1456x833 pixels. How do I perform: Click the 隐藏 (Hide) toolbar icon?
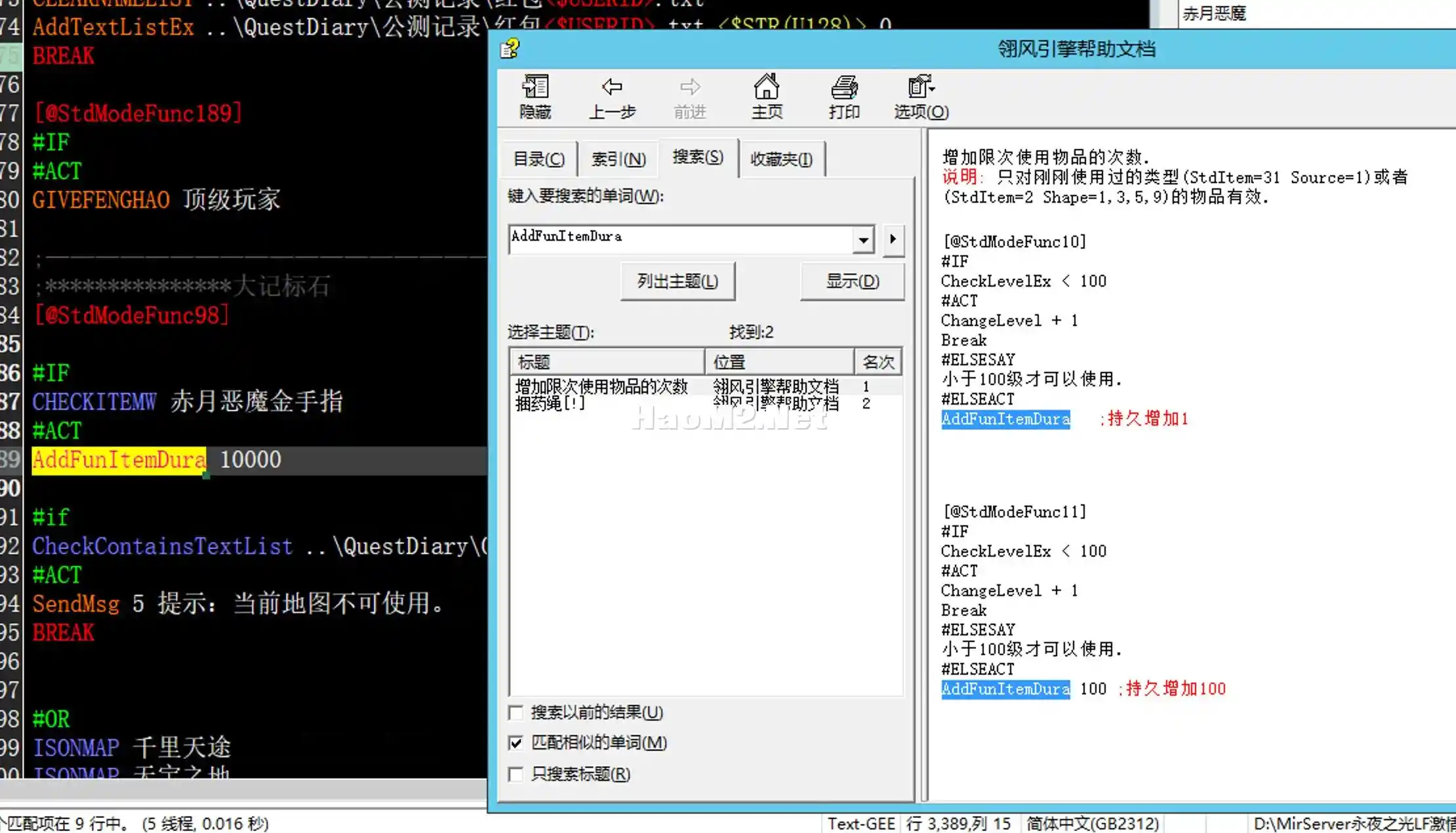click(x=535, y=97)
